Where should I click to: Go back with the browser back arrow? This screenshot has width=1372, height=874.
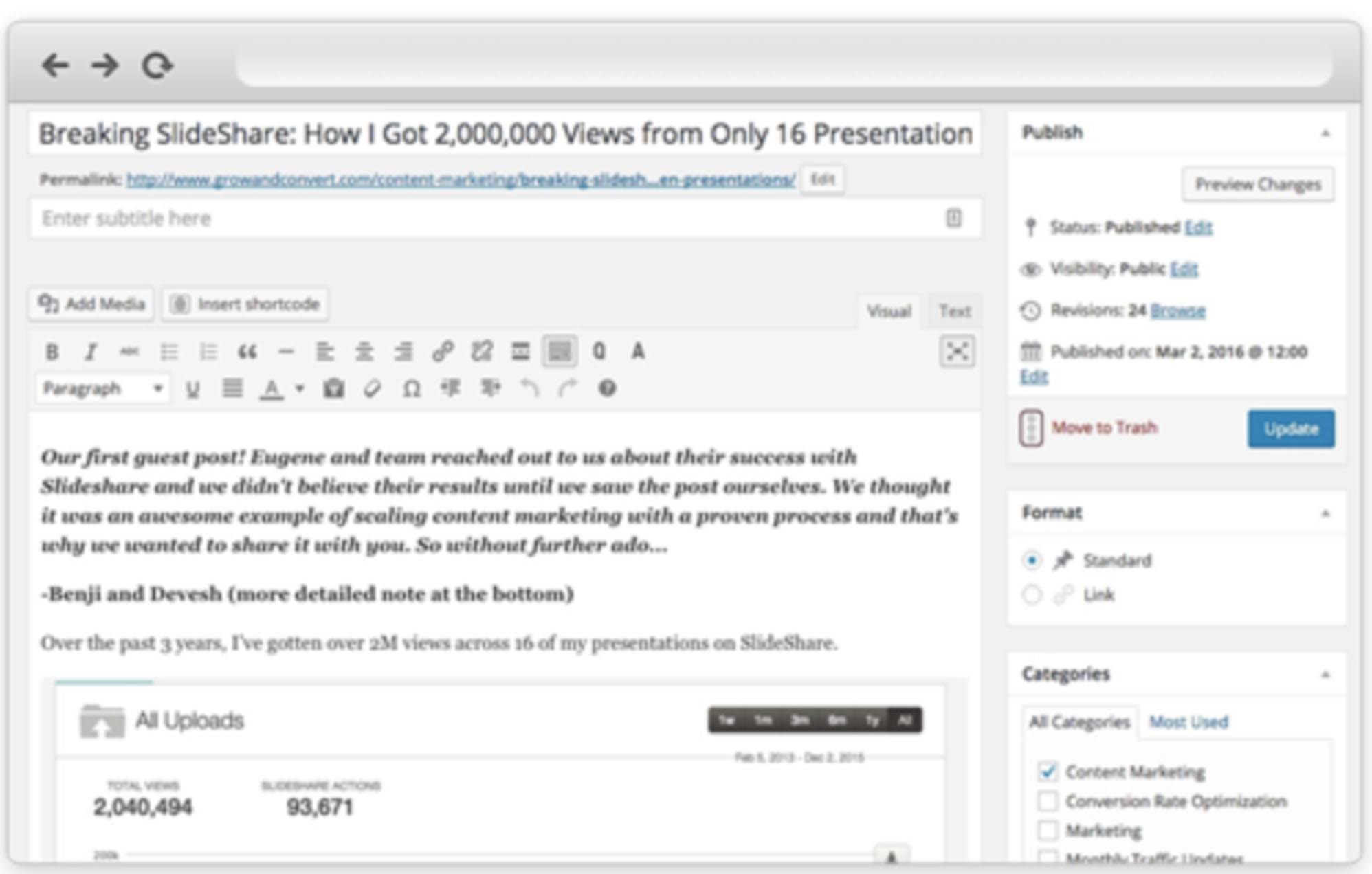point(55,65)
